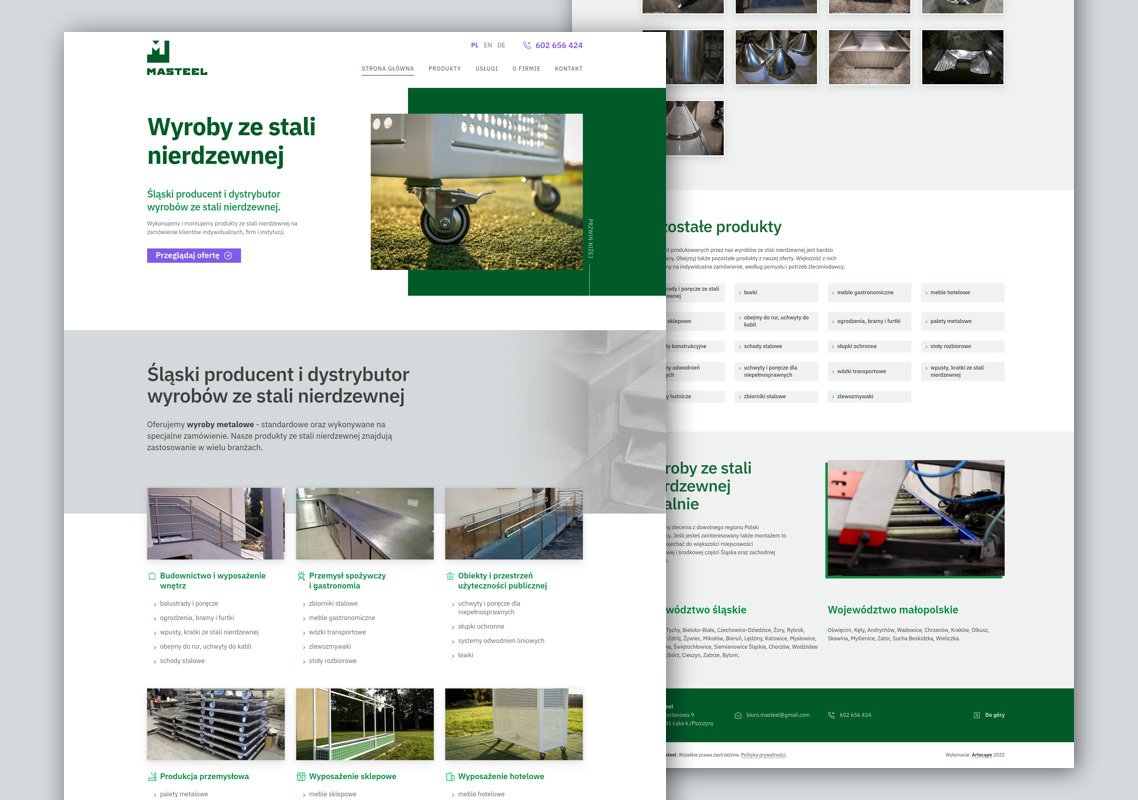The height and width of the screenshot is (800, 1138).
Task: Click the Masteel logo in the header
Action: [x=176, y=58]
